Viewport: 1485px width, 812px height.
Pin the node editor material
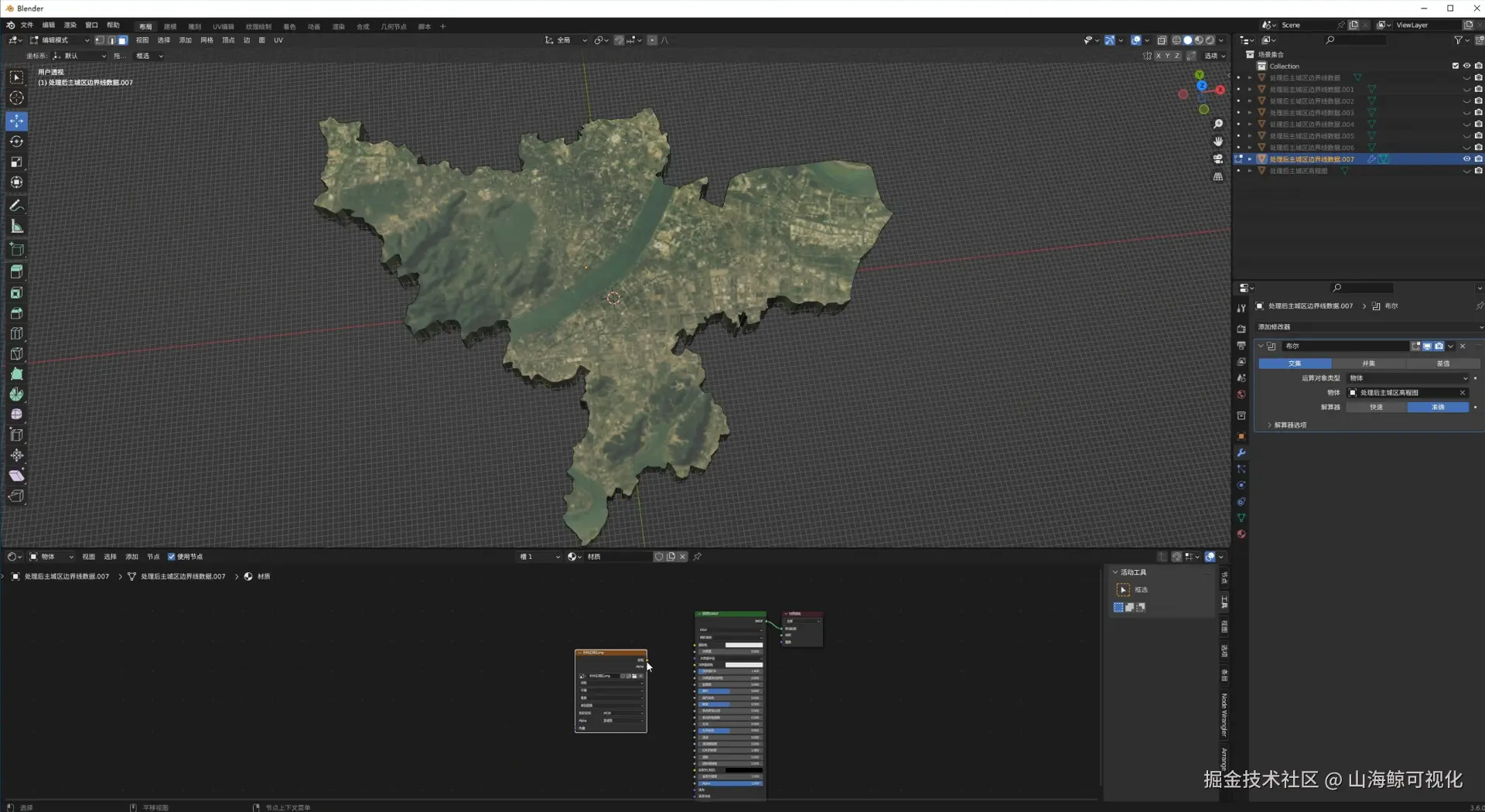698,557
